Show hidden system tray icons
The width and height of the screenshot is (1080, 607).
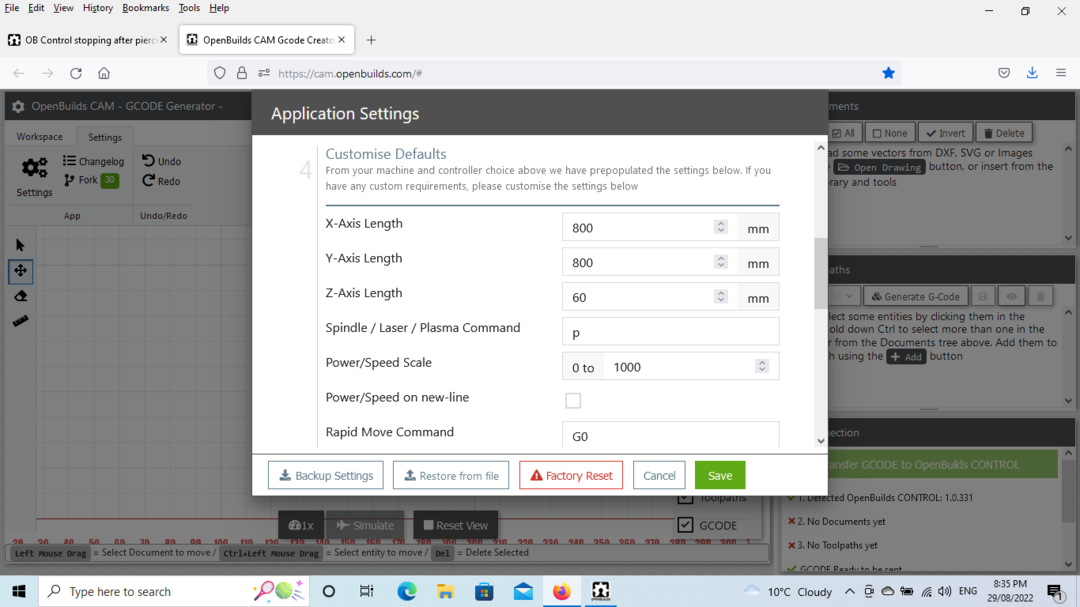(849, 591)
